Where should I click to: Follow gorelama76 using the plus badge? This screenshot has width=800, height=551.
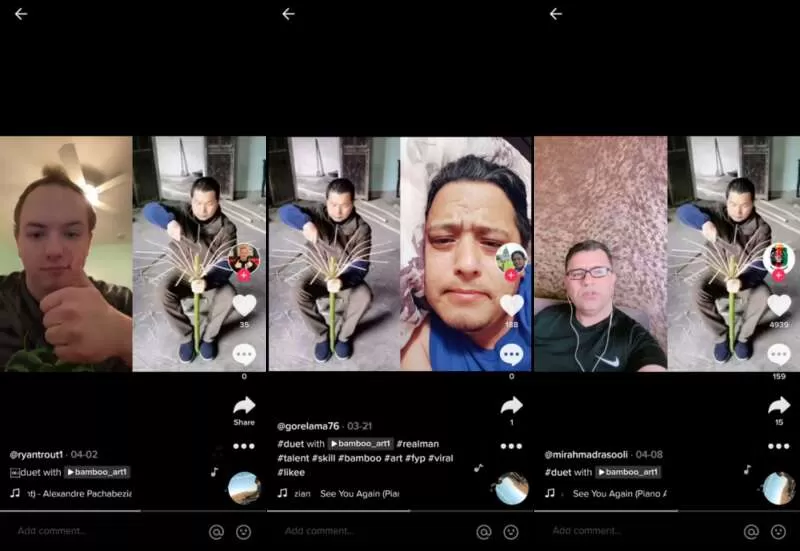tap(511, 276)
